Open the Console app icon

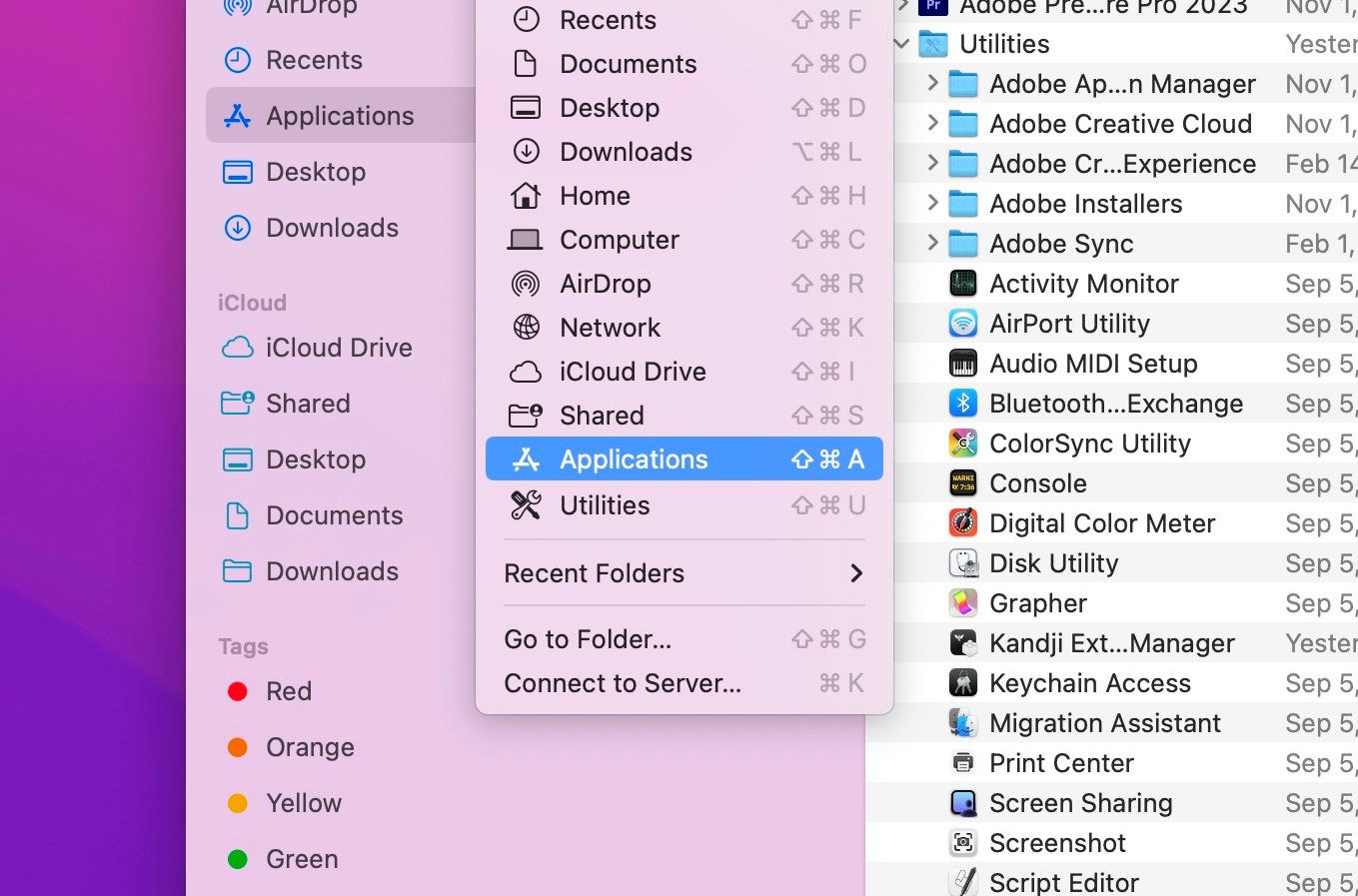[962, 483]
